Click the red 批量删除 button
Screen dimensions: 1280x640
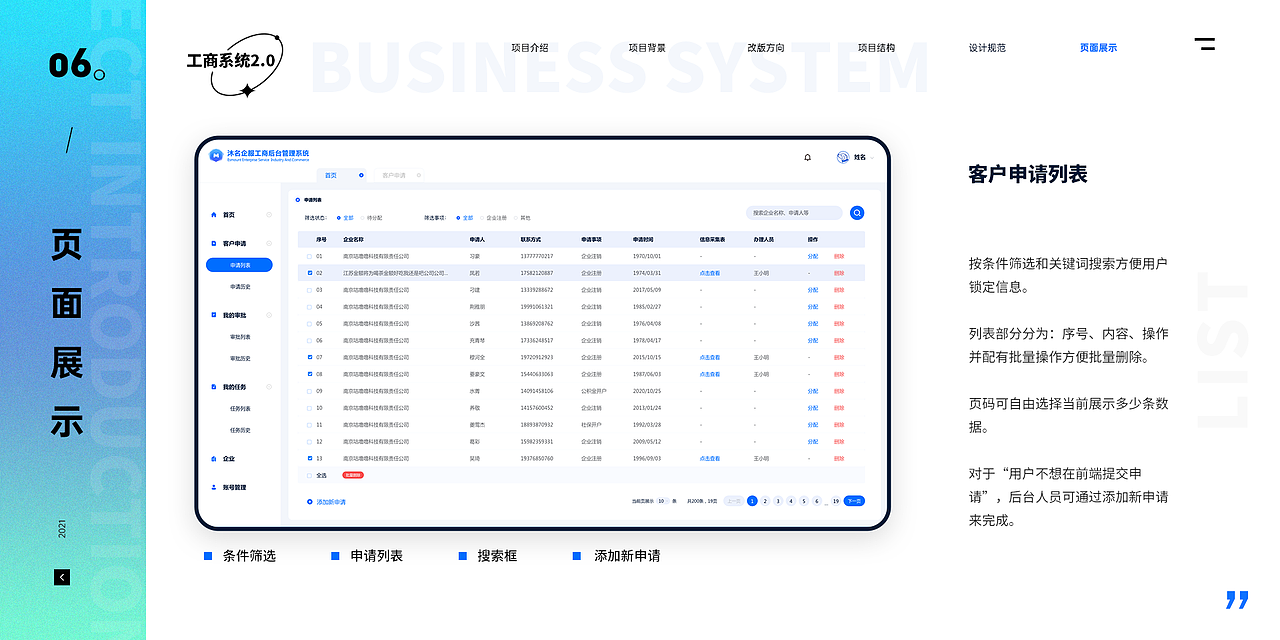coord(353,475)
